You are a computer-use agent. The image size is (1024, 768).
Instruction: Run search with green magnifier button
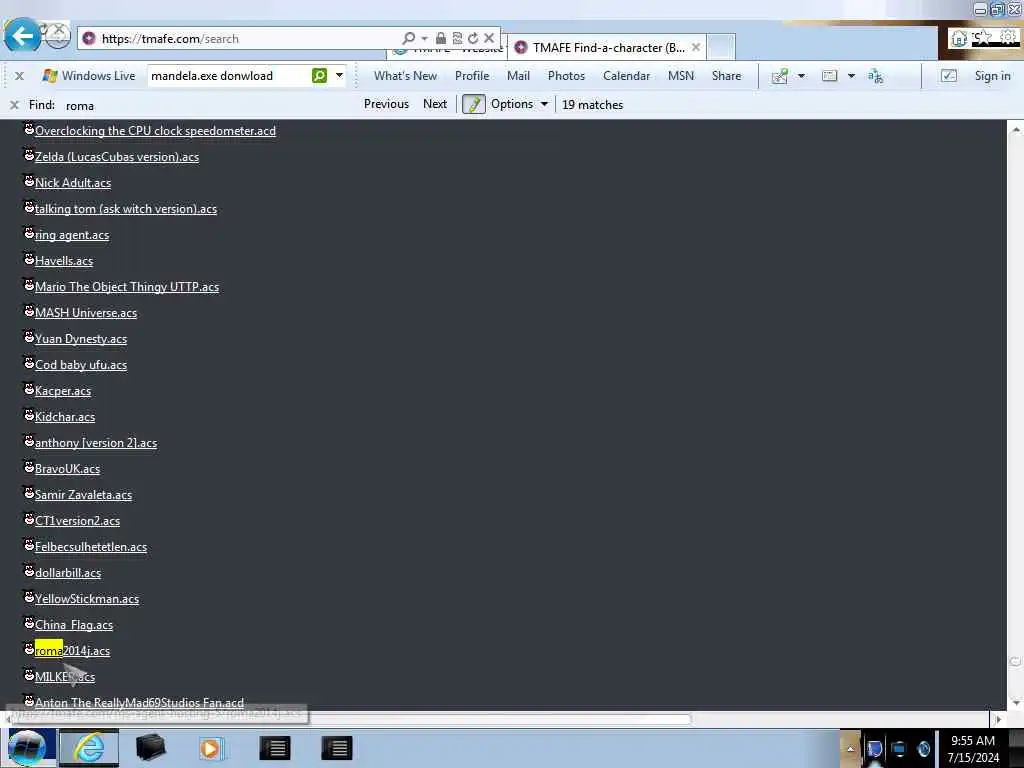(319, 76)
